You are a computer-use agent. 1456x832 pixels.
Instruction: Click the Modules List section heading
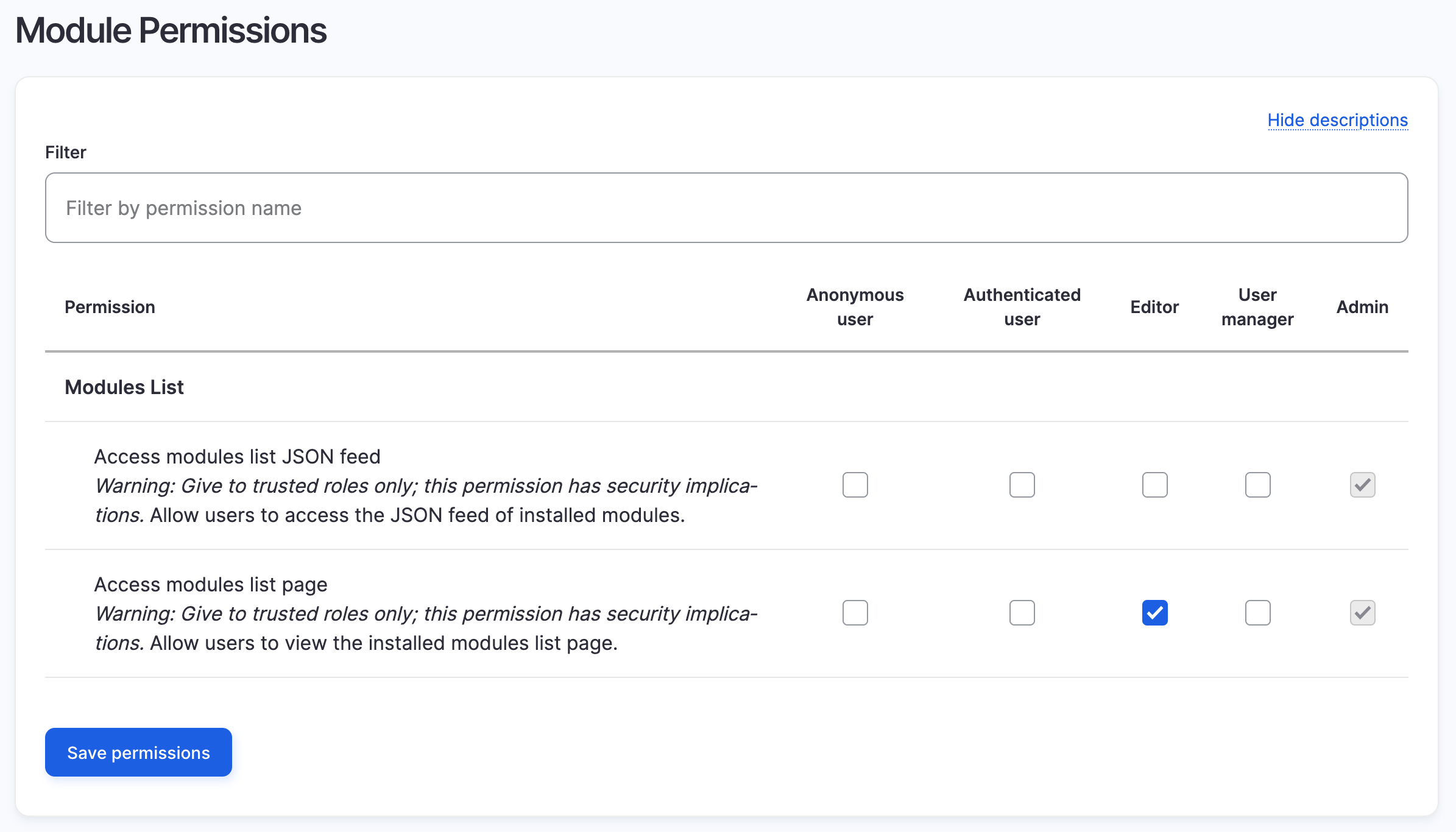pos(124,387)
